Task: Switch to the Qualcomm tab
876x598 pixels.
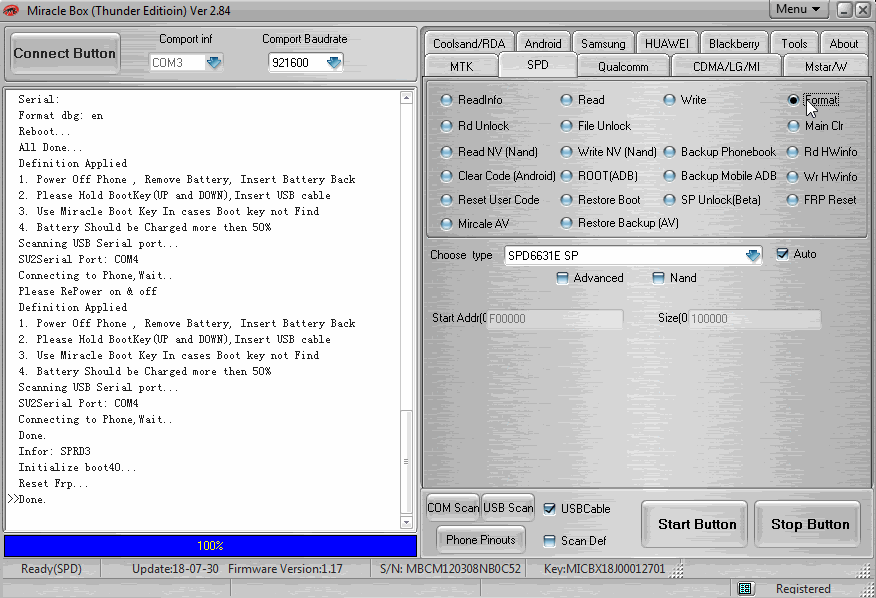Action: tap(623, 67)
